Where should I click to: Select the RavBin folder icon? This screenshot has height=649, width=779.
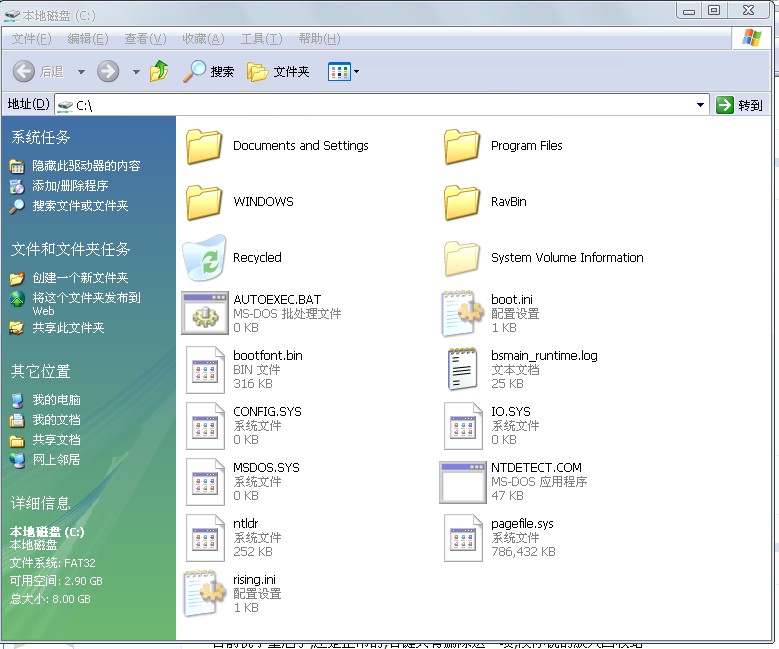(462, 202)
